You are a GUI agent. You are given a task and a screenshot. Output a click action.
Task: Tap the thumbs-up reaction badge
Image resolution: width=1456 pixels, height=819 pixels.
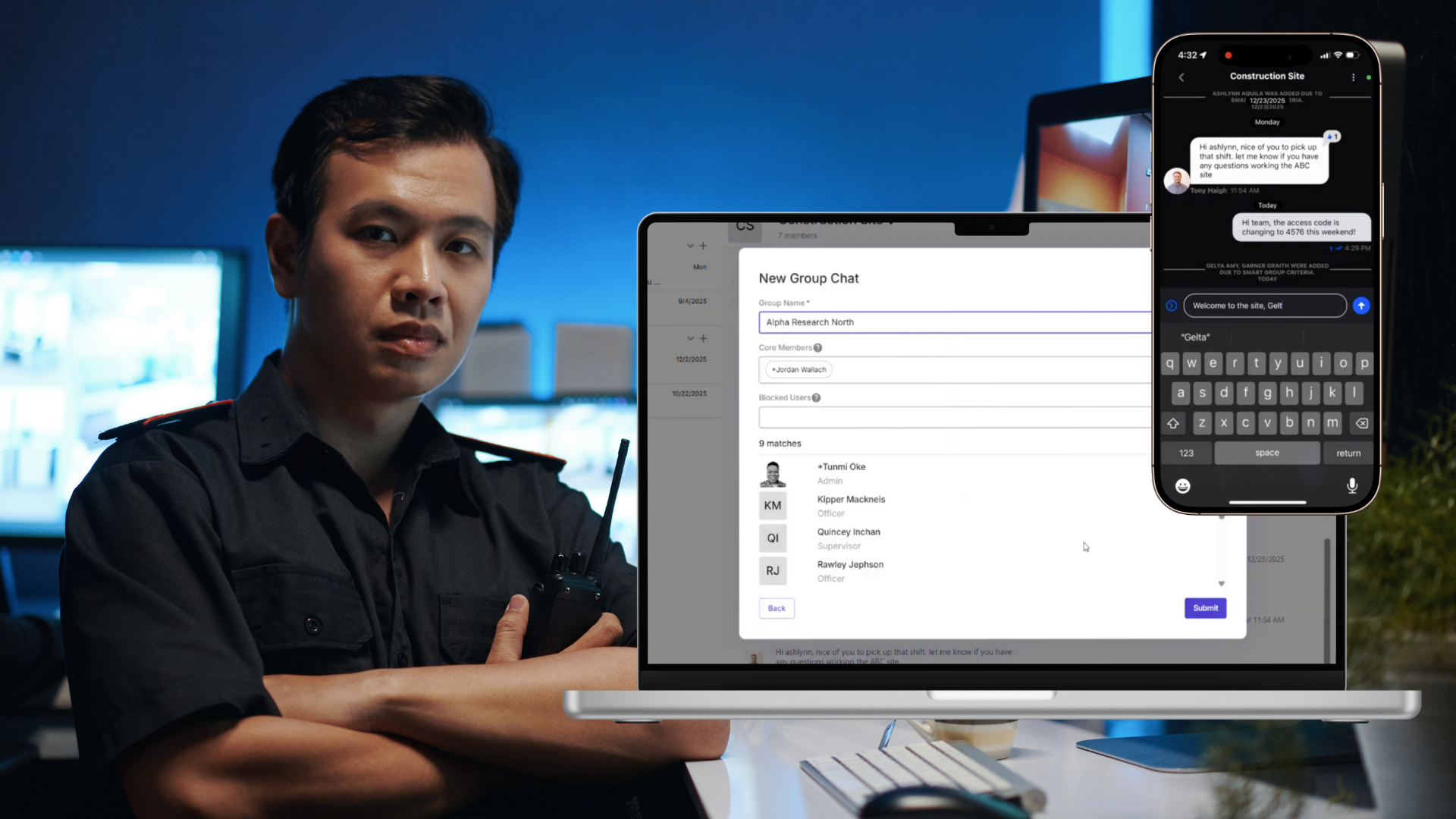point(1332,136)
